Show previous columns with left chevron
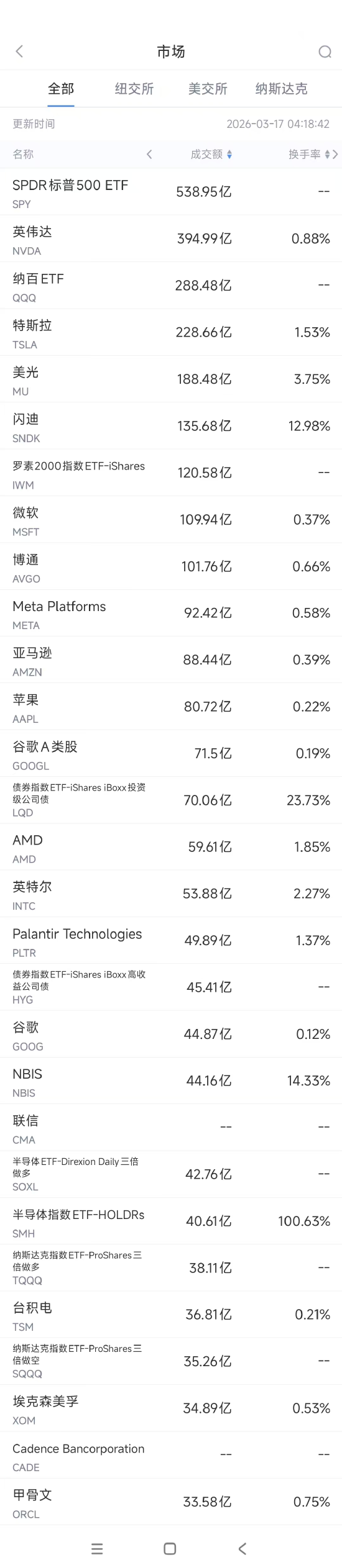 pyautogui.click(x=149, y=154)
